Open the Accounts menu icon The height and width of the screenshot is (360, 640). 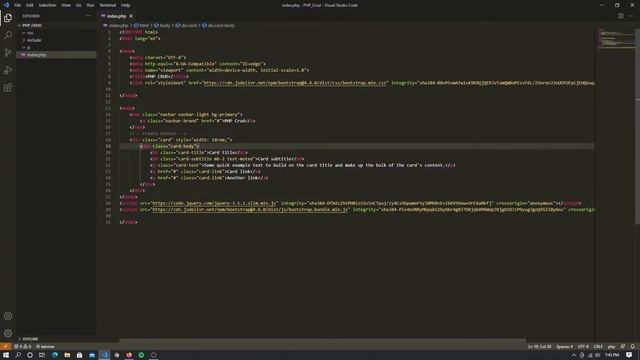pos(8,316)
